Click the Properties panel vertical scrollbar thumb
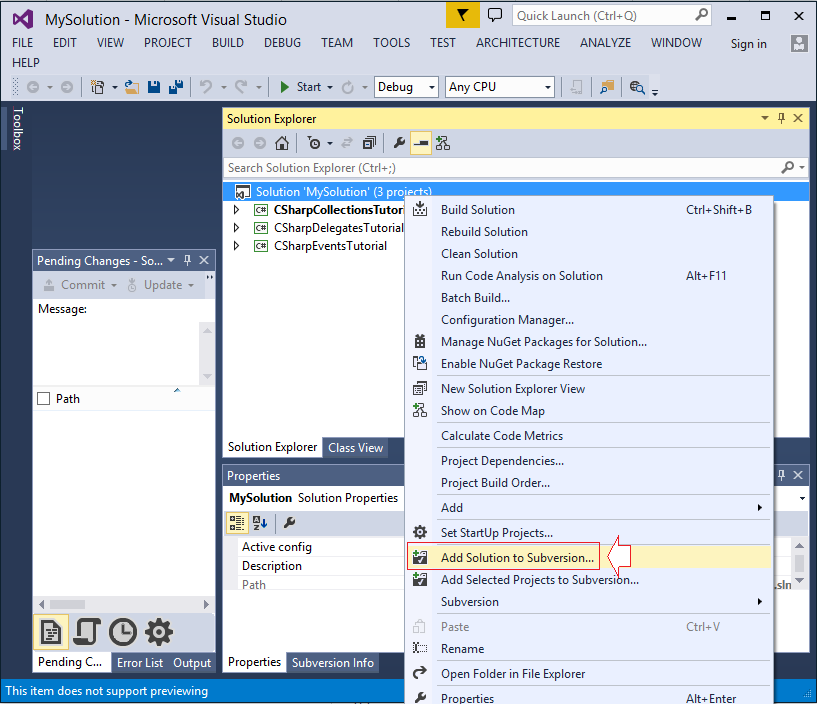The height and width of the screenshot is (704, 817). point(799,563)
